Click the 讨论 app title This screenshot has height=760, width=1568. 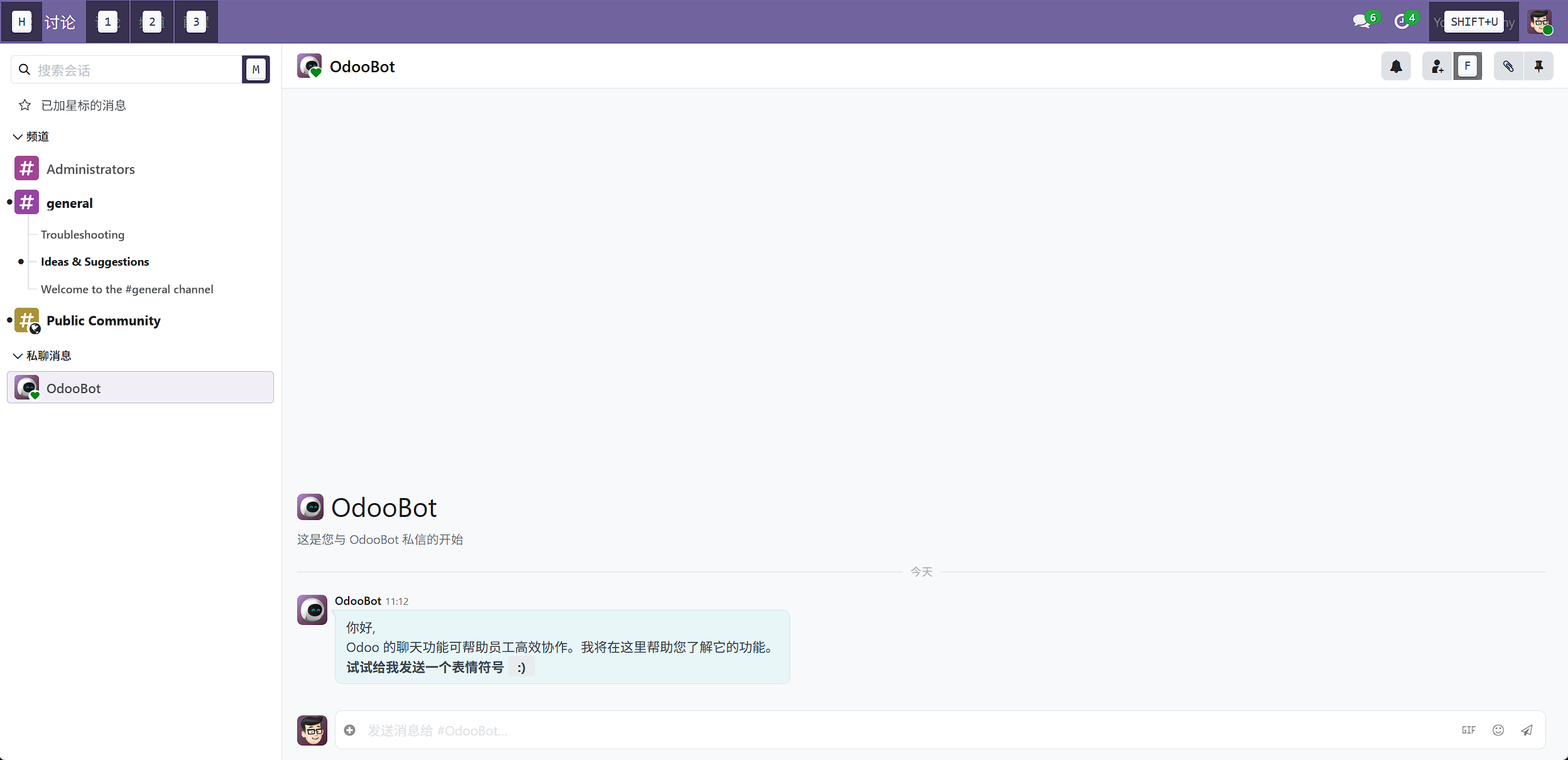pyautogui.click(x=60, y=22)
